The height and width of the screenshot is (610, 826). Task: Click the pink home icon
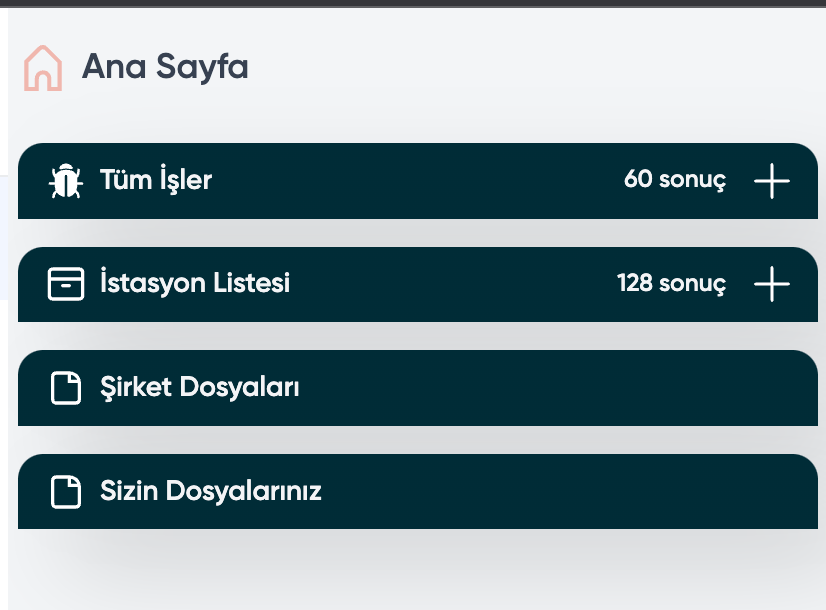[x=43, y=68]
